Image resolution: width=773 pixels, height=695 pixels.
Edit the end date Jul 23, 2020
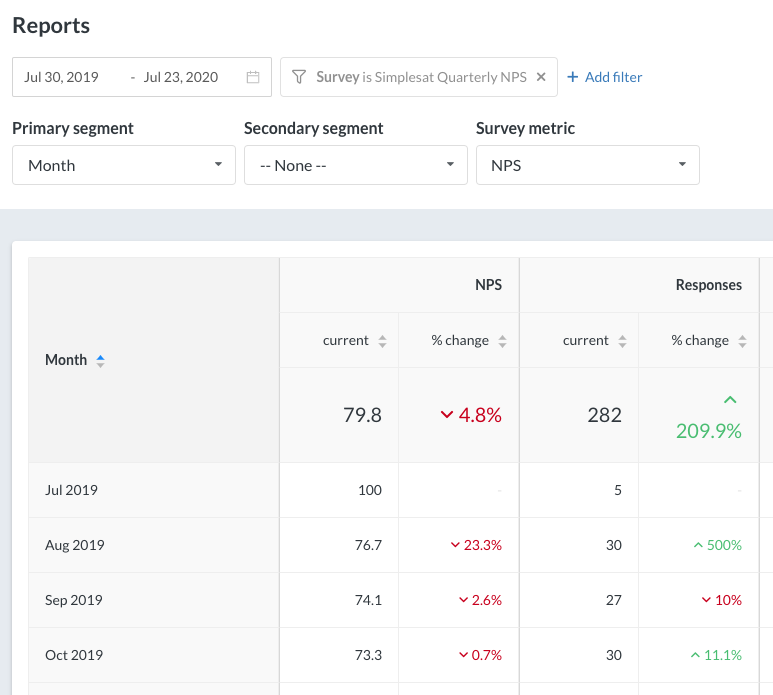pyautogui.click(x=181, y=77)
